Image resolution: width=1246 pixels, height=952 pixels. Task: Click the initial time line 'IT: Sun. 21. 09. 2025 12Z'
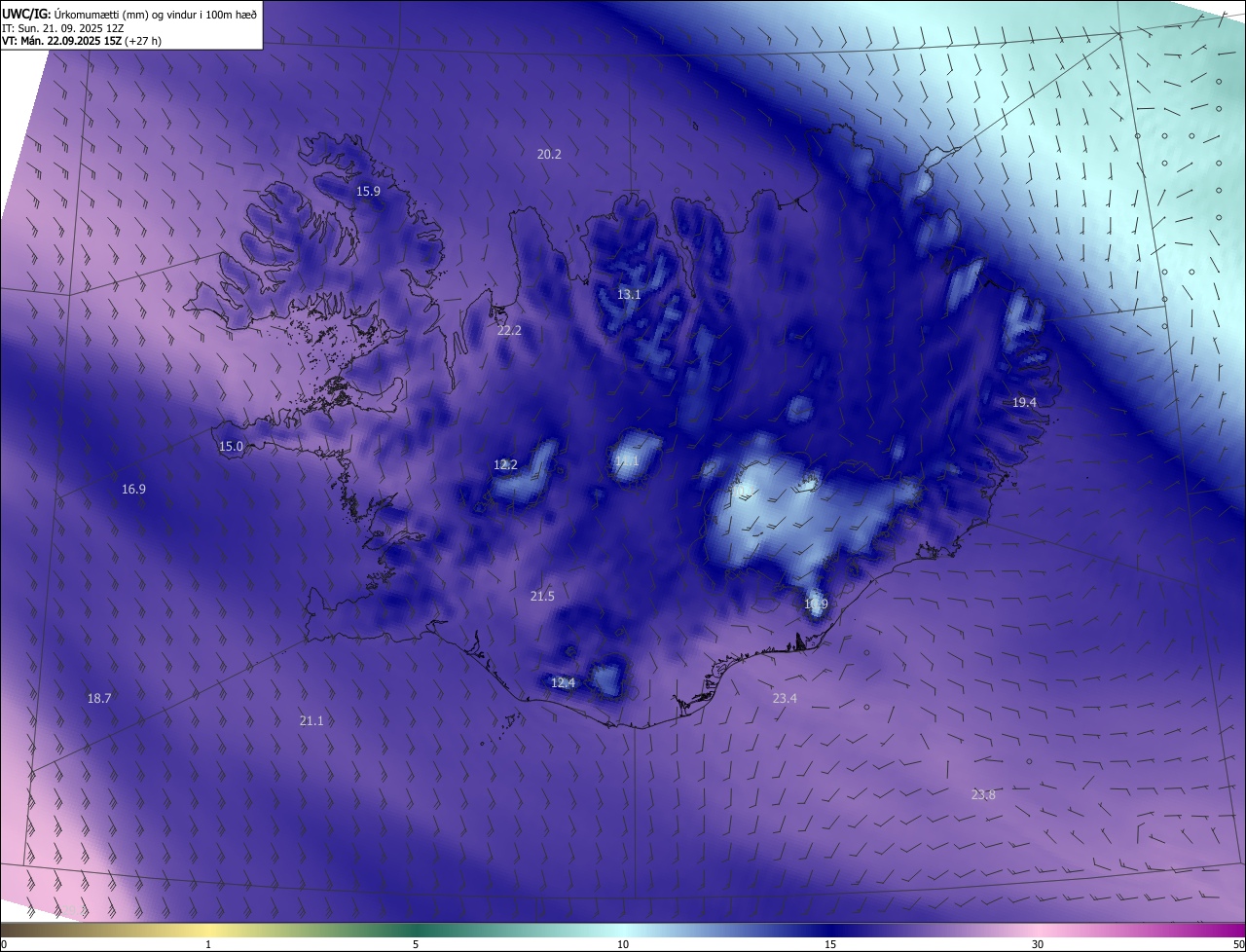(61, 28)
